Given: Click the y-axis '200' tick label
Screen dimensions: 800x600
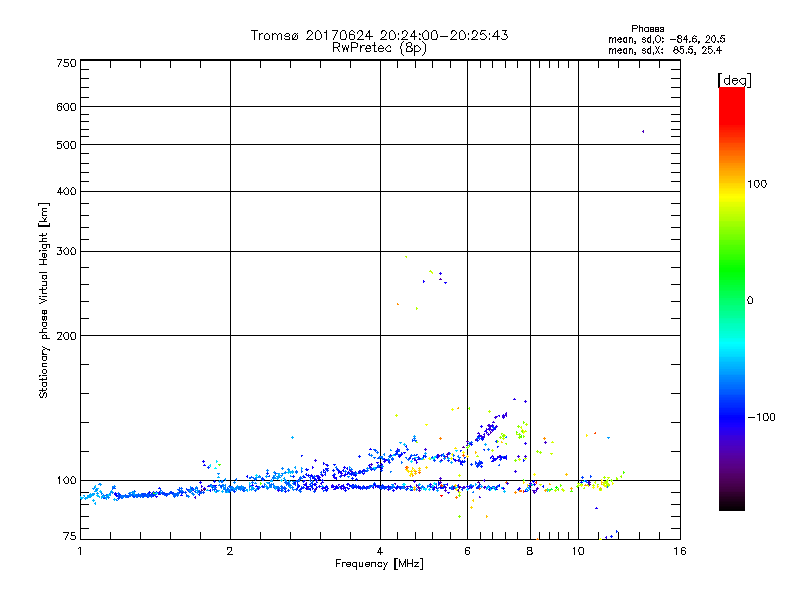Looking at the screenshot, I should [x=66, y=336].
